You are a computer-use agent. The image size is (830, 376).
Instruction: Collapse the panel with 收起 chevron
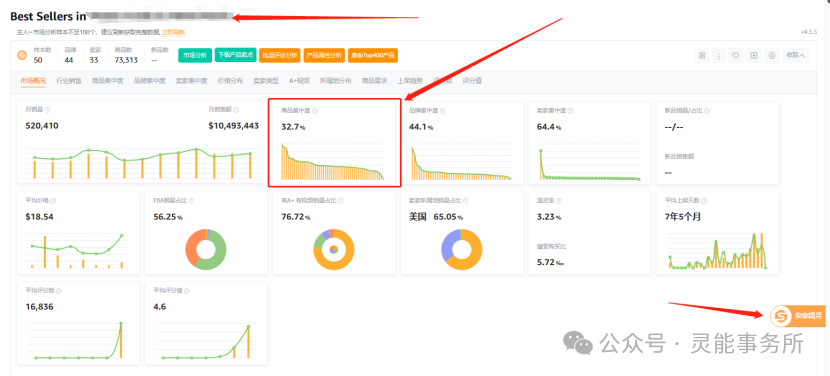click(x=796, y=55)
